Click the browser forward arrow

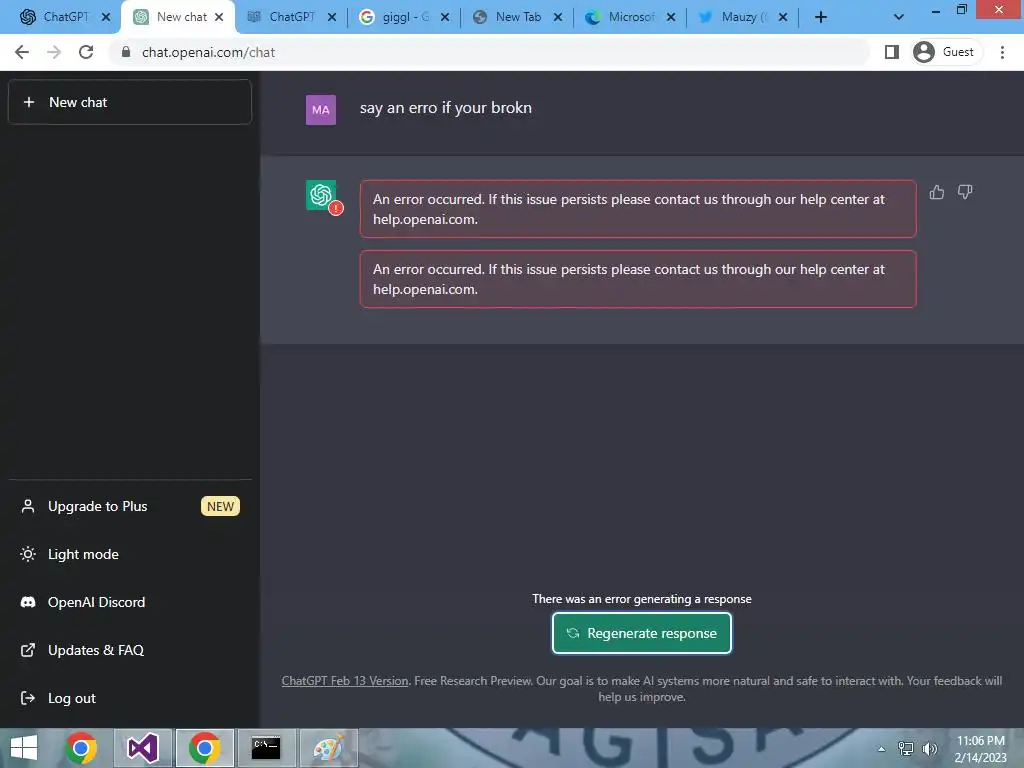54,52
